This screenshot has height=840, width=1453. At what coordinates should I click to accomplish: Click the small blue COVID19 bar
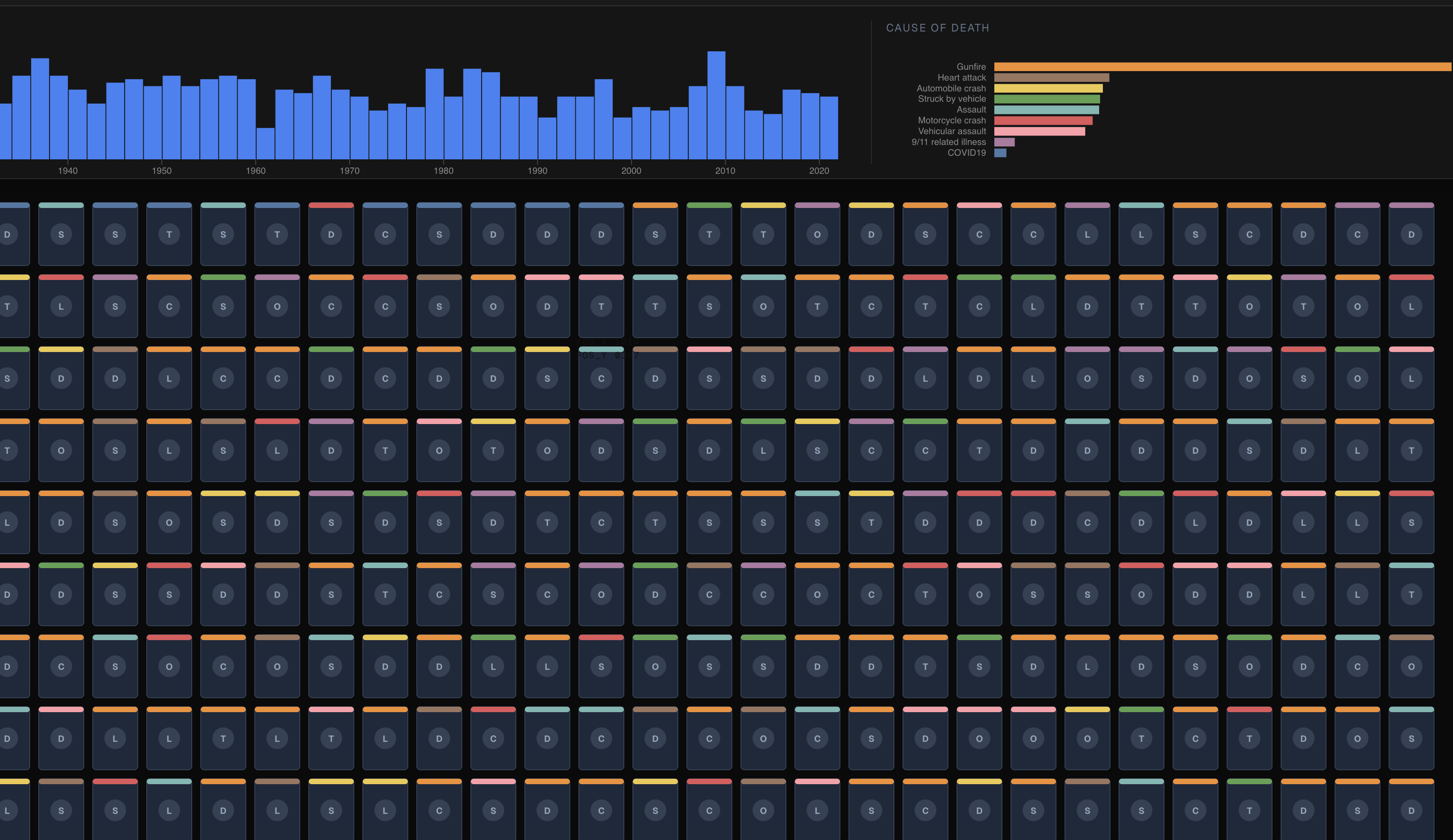pyautogui.click(x=1000, y=153)
